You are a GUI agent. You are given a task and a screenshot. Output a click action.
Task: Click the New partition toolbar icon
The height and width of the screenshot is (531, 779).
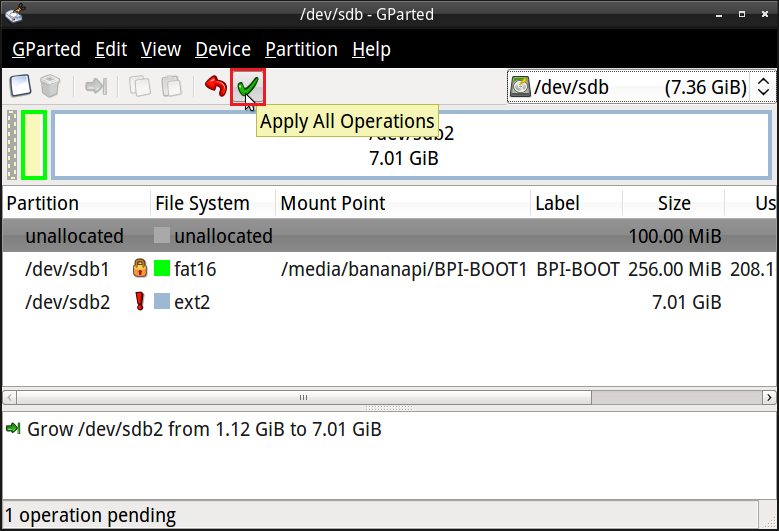pyautogui.click(x=21, y=87)
